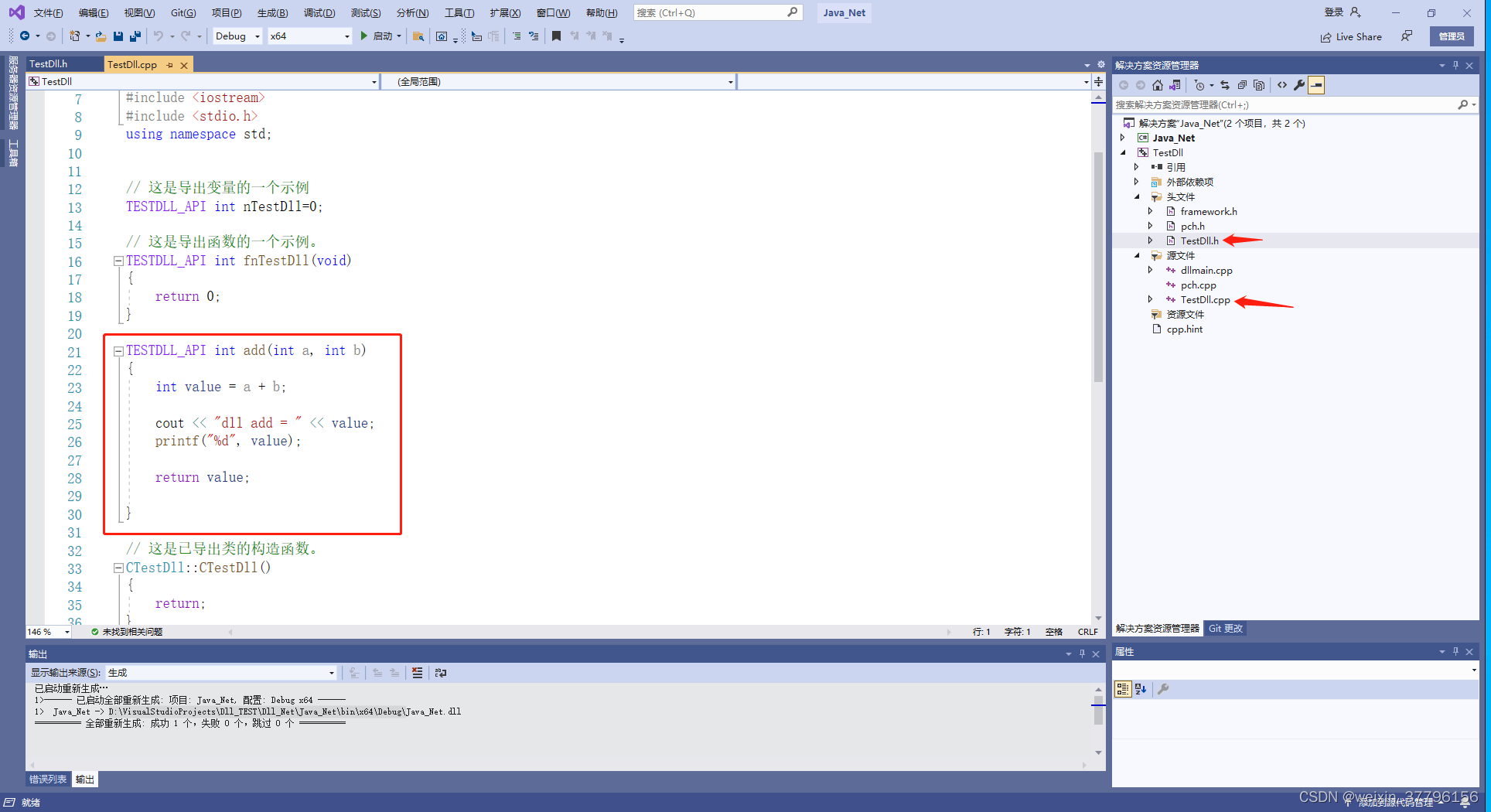
Task: Click the Categorized view icon in Properties
Action: tap(1123, 689)
